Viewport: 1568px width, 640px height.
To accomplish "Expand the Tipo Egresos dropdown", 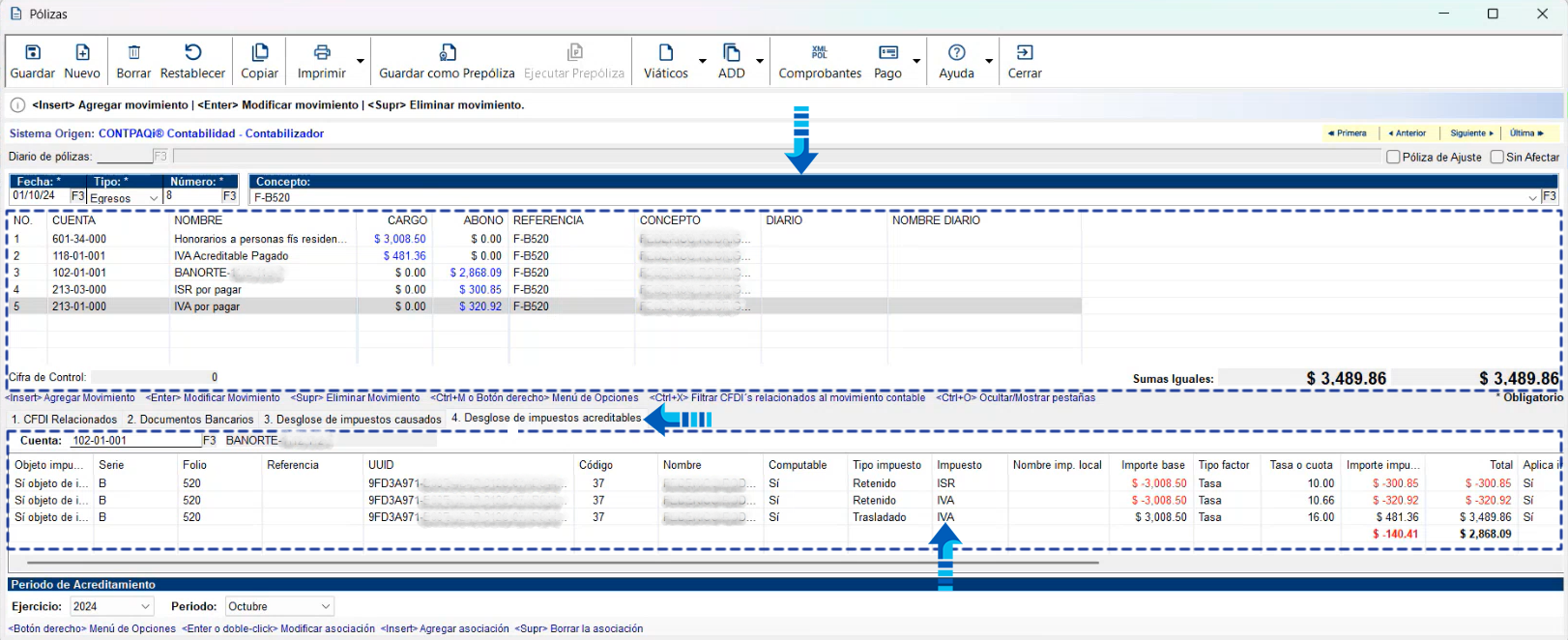I will click(153, 198).
